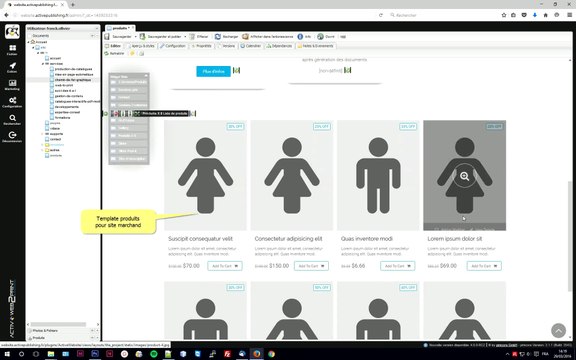
Task: Click the first product image thumbnail
Action: tap(205, 175)
